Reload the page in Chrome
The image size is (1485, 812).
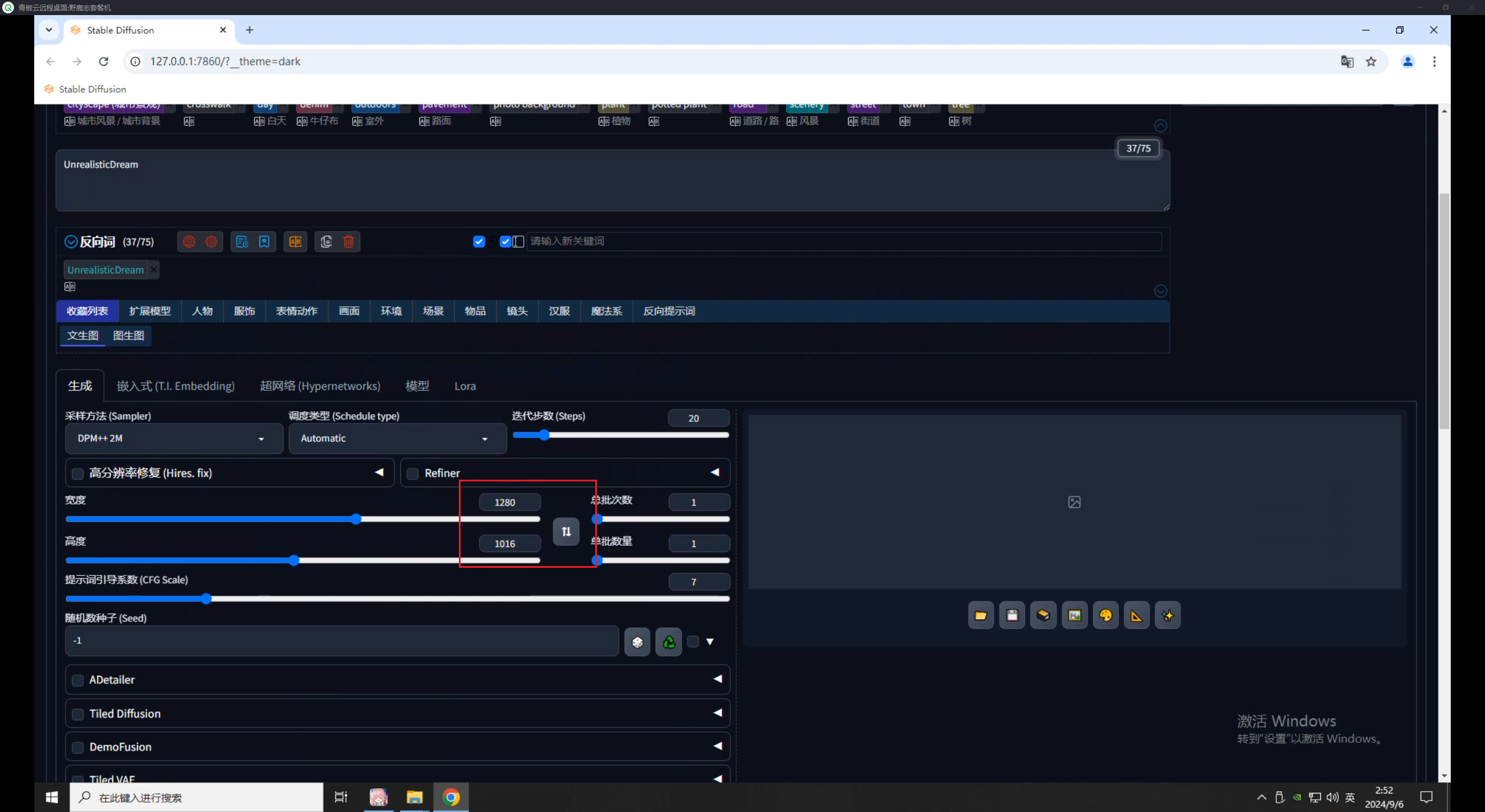103,61
